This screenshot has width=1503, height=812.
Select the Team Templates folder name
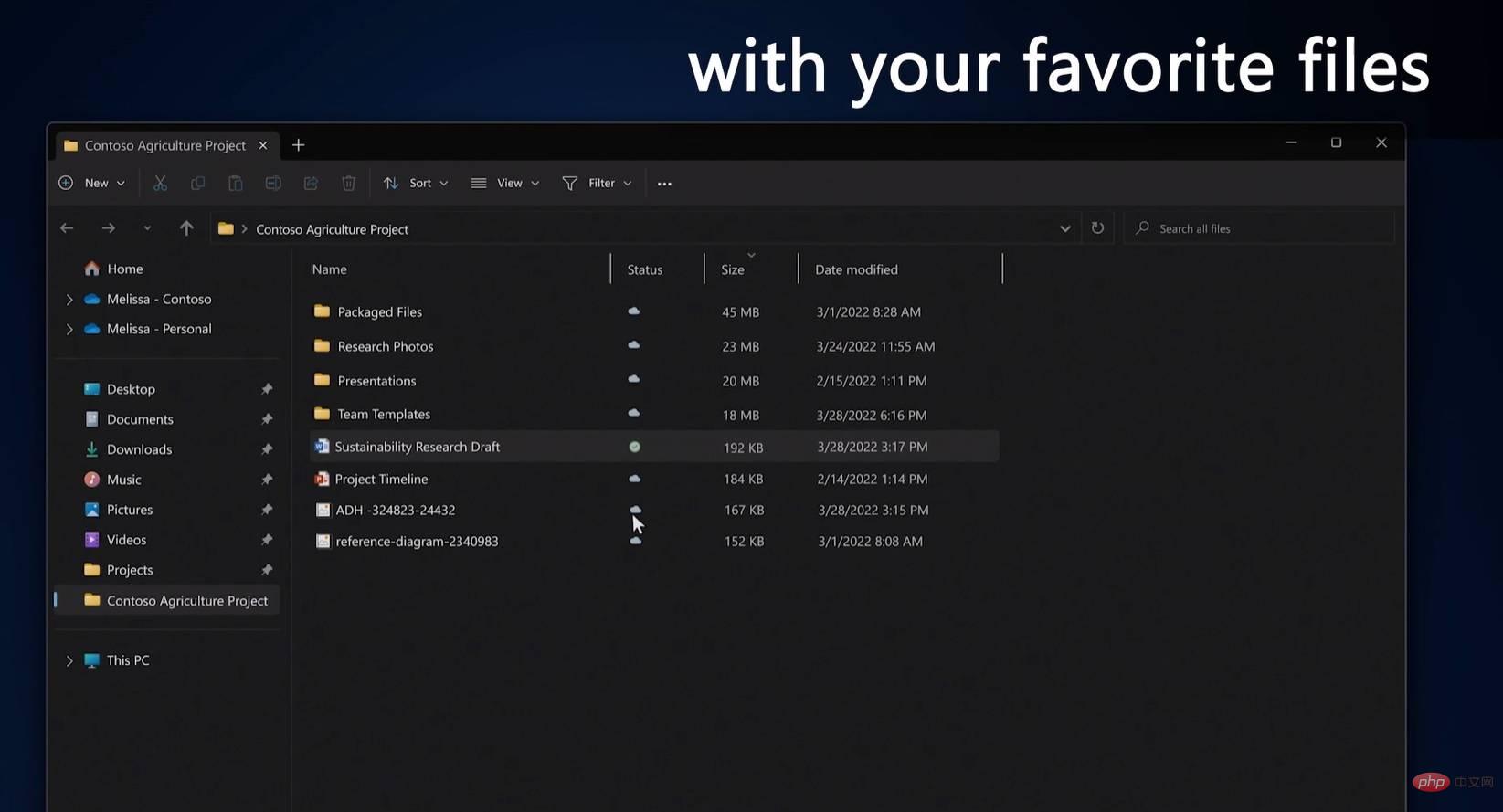[x=384, y=414]
